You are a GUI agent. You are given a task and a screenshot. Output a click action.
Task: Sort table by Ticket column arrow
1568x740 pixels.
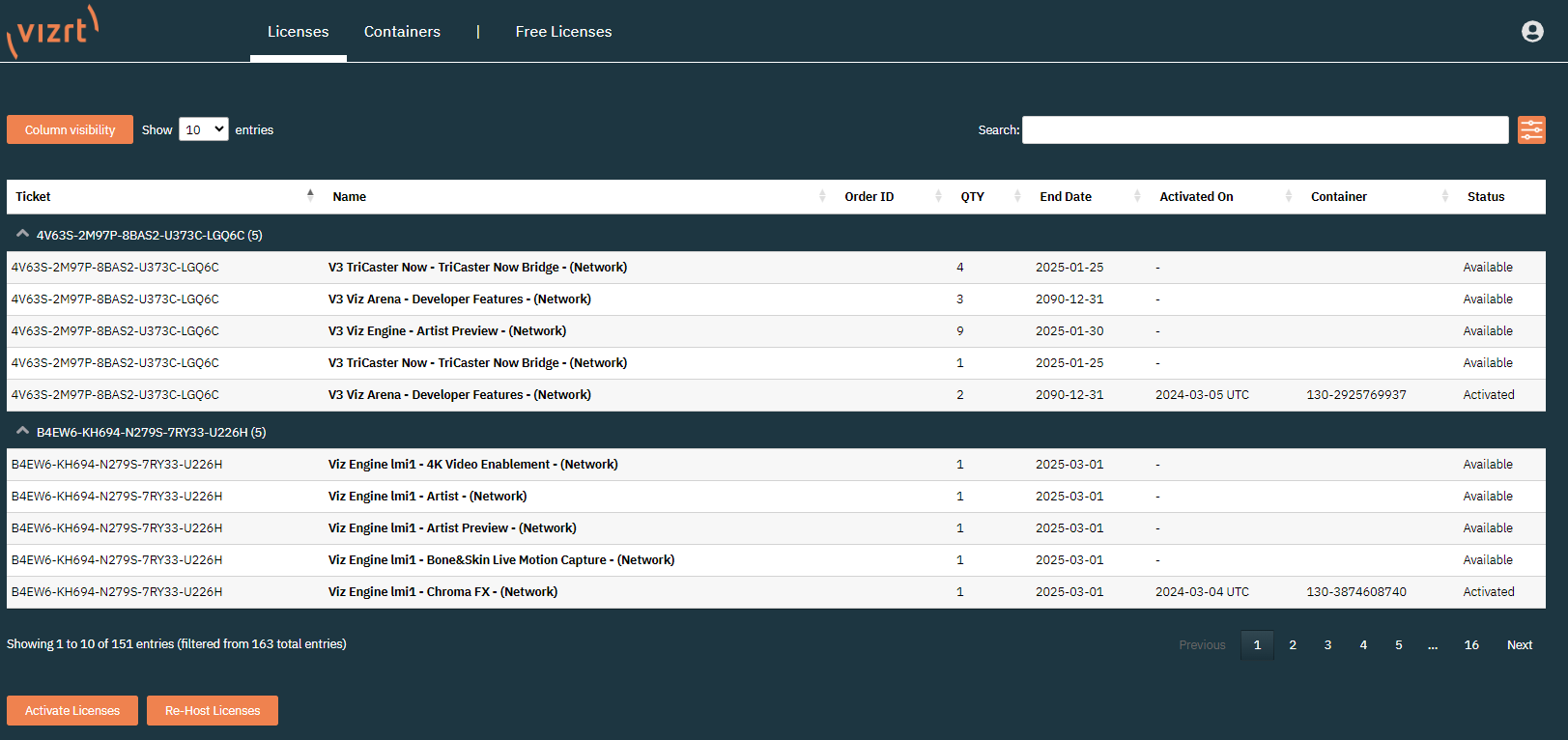point(310,196)
